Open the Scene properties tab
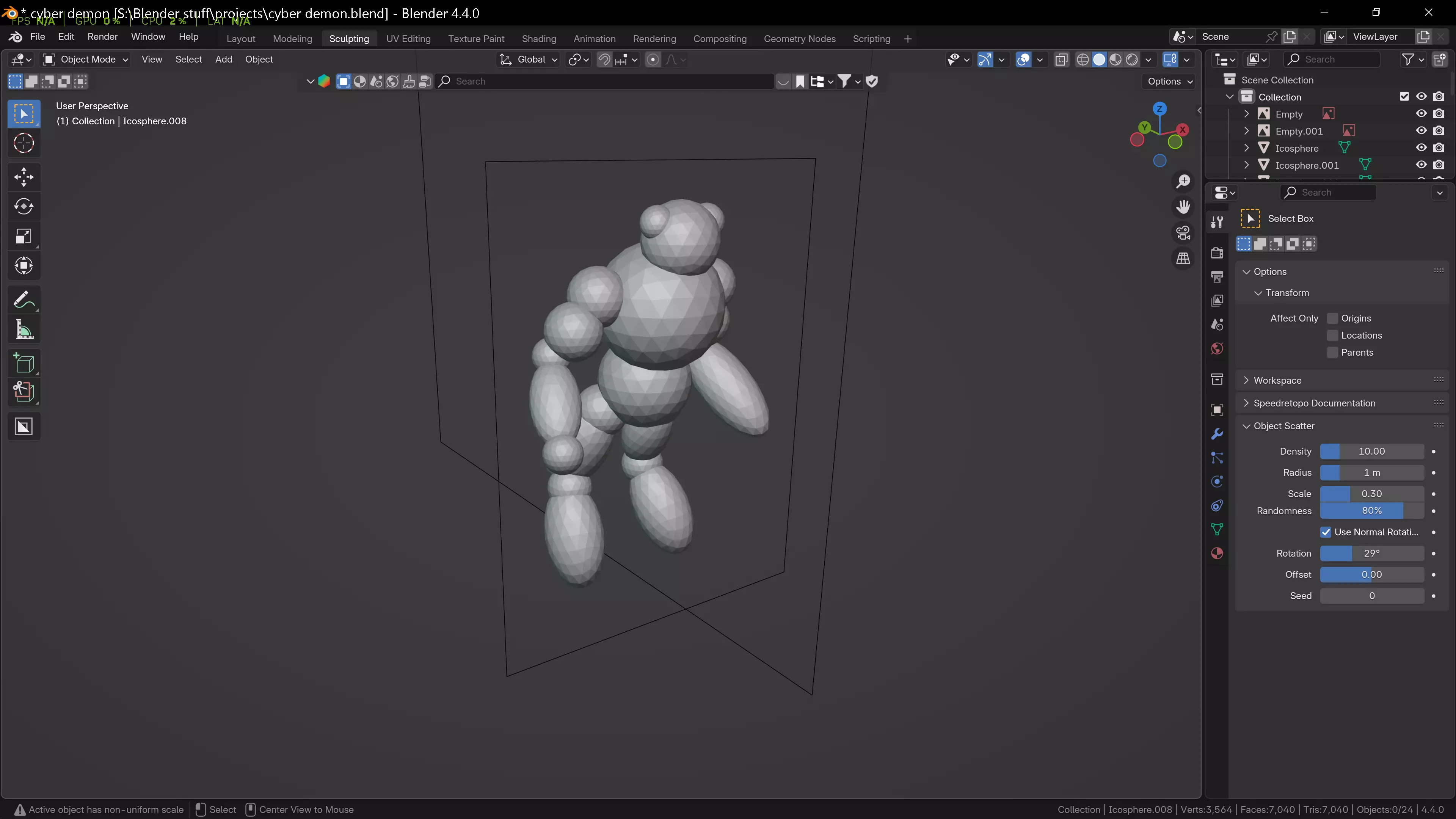This screenshot has width=1456, height=819. [x=1217, y=325]
